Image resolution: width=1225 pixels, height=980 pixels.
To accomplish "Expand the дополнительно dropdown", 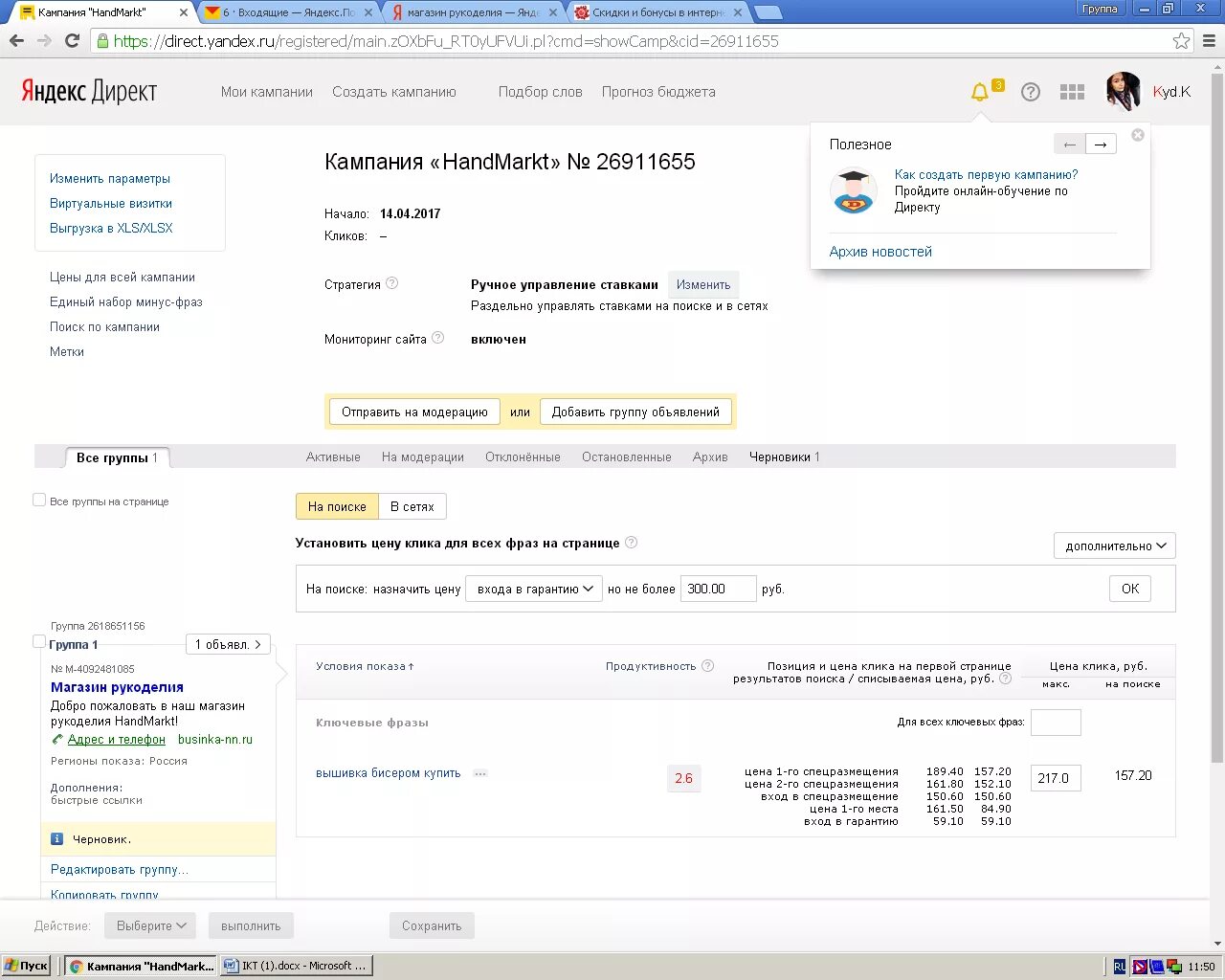I will click(x=1115, y=546).
